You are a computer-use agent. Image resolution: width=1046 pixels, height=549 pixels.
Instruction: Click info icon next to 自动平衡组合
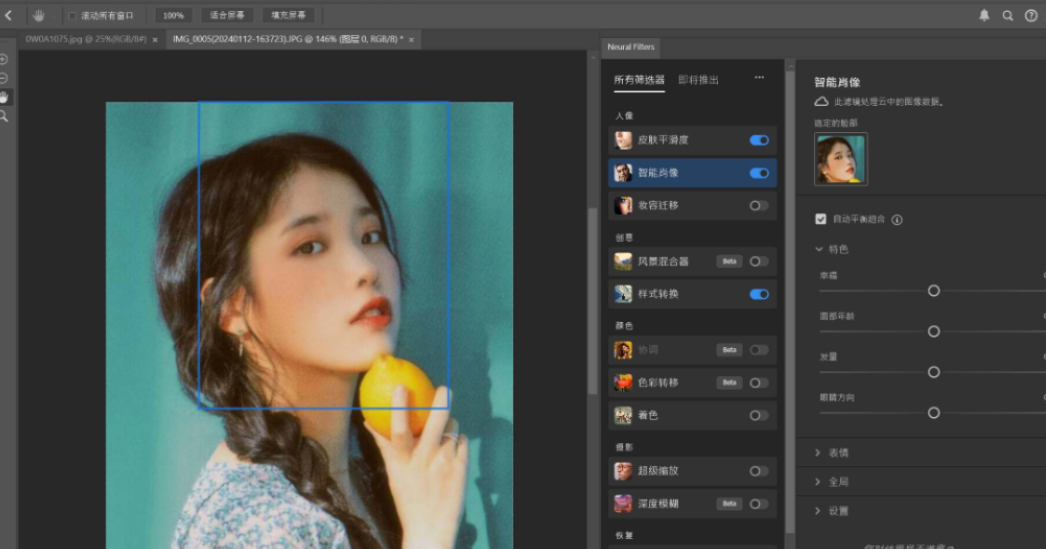click(897, 219)
